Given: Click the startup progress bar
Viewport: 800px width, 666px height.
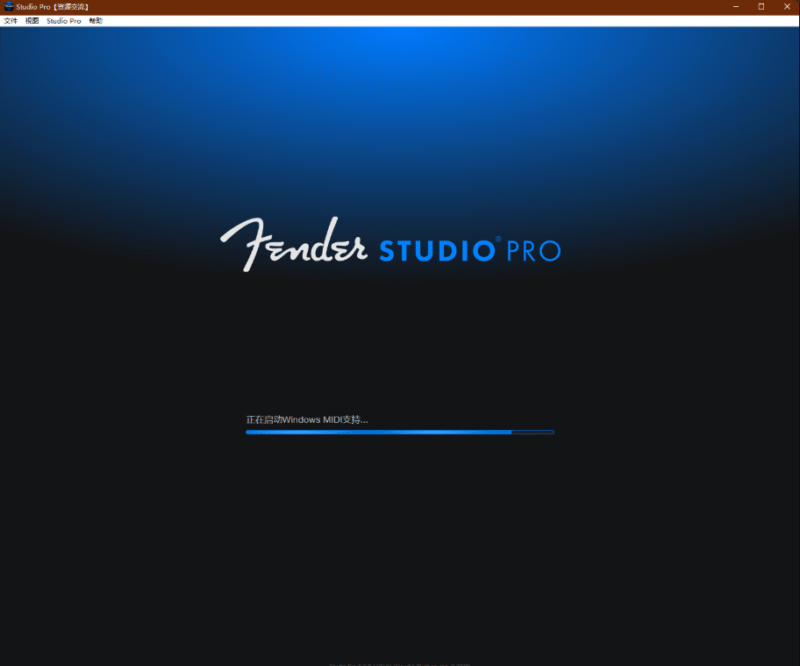Looking at the screenshot, I should (400, 432).
